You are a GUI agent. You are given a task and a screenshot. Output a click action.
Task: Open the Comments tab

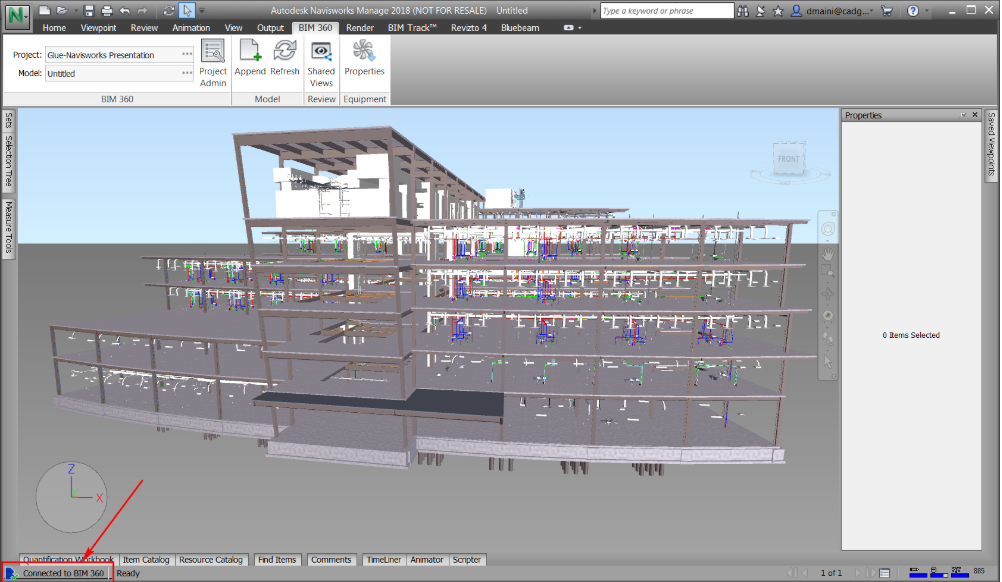(x=331, y=560)
